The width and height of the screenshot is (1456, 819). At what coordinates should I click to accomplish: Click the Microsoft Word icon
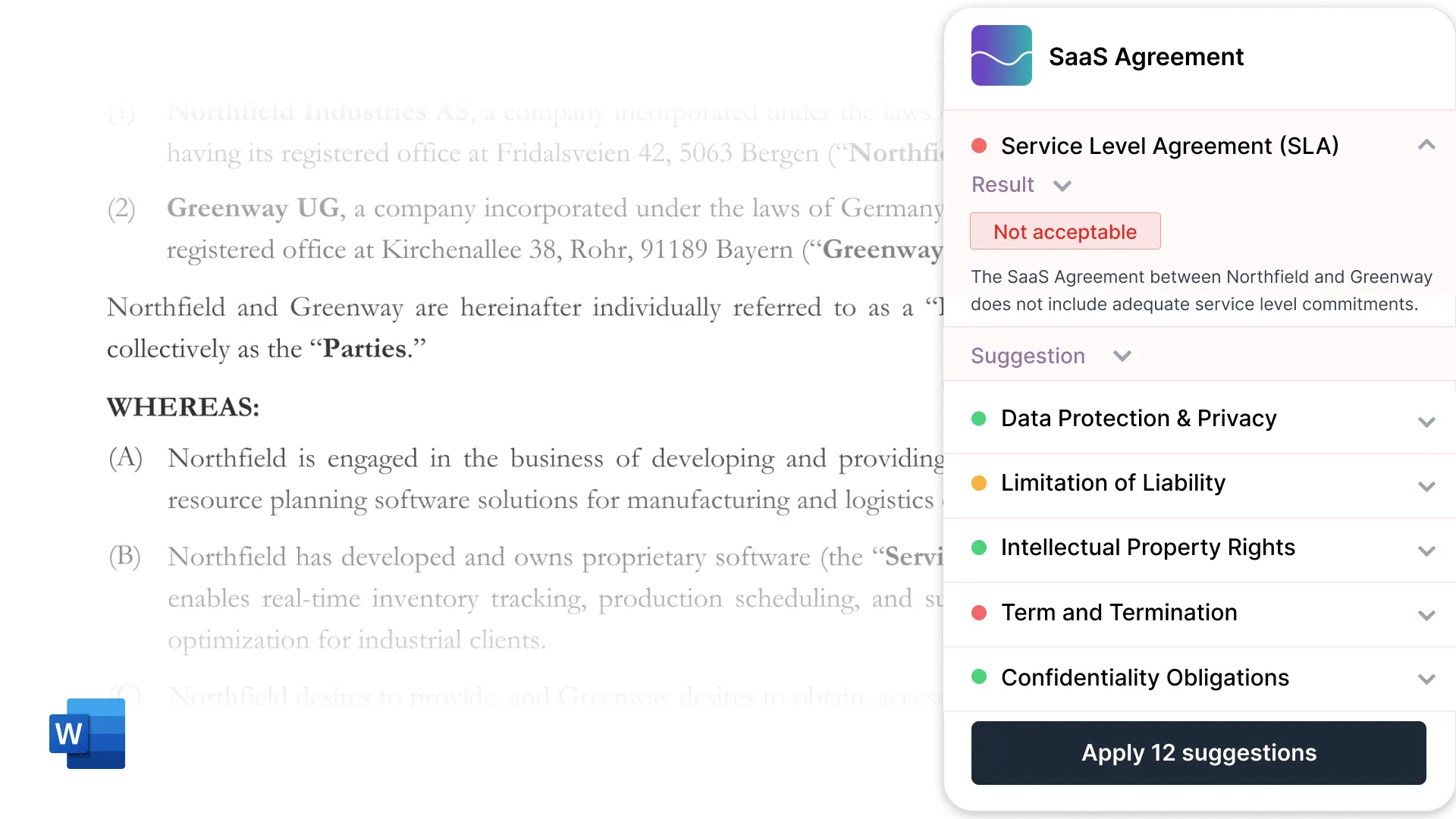tap(87, 733)
